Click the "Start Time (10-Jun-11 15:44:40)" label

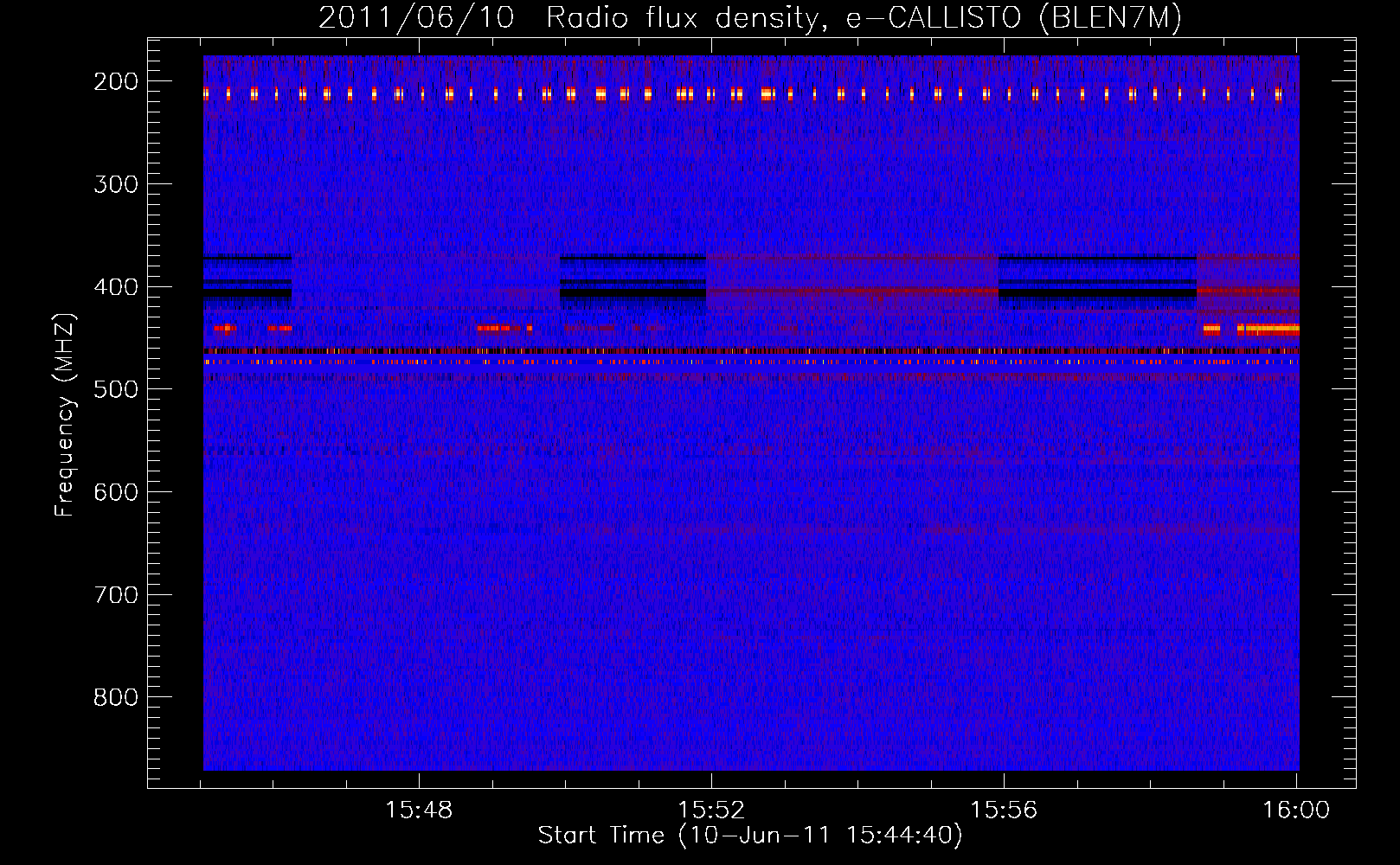tap(750, 836)
